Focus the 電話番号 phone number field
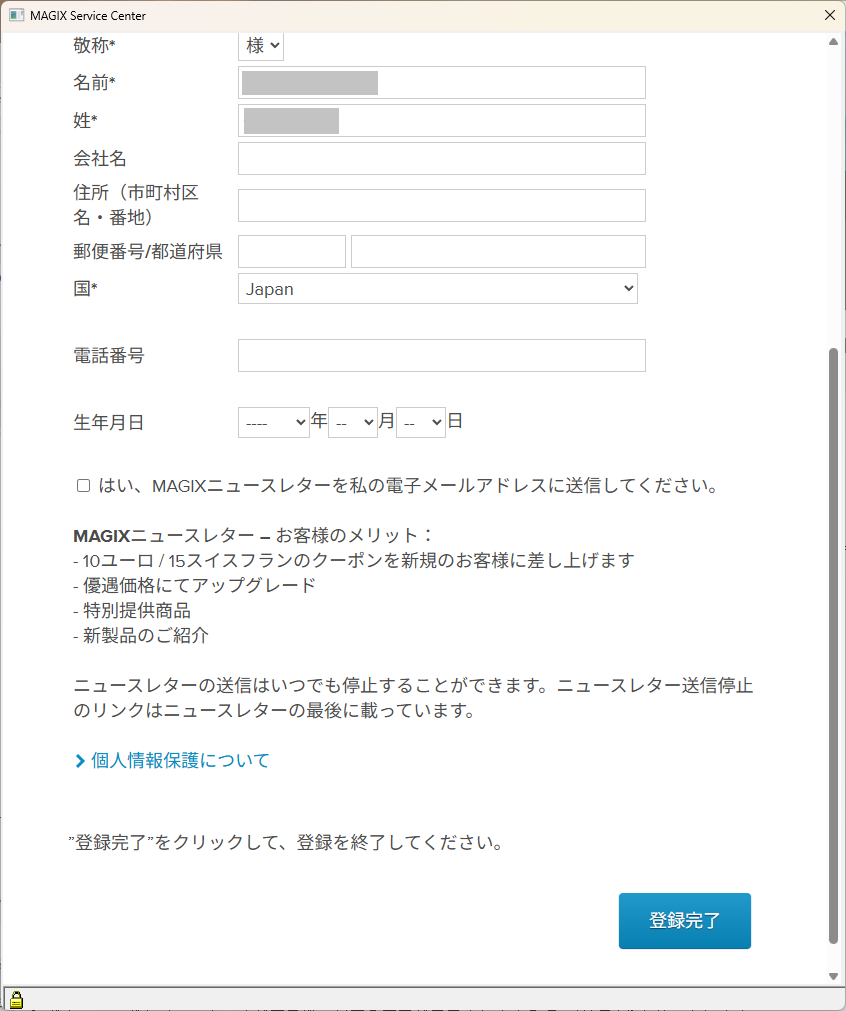This screenshot has width=846, height=1011. point(441,356)
